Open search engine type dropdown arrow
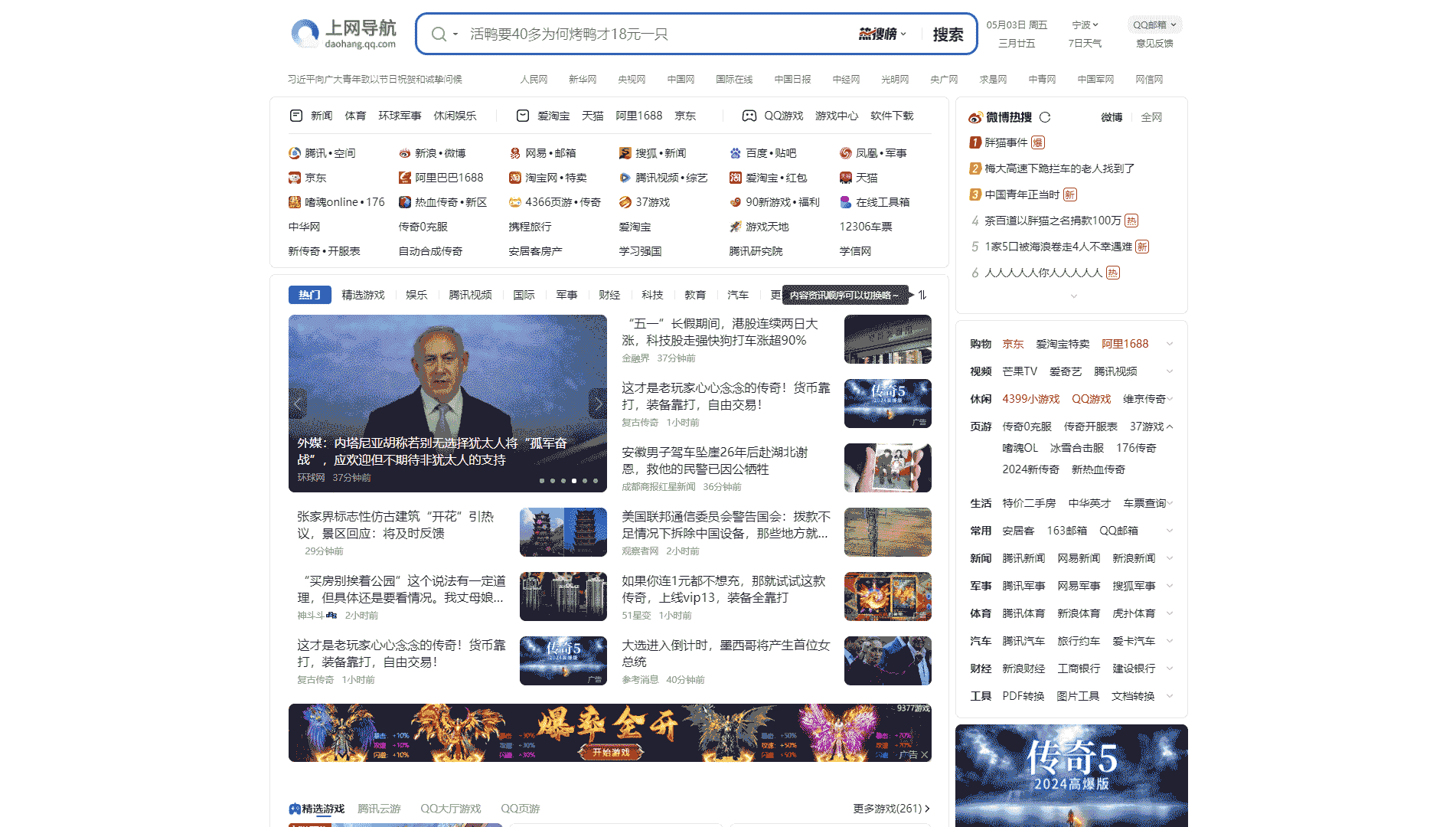Screen dimensions: 1456x827 coord(455,34)
